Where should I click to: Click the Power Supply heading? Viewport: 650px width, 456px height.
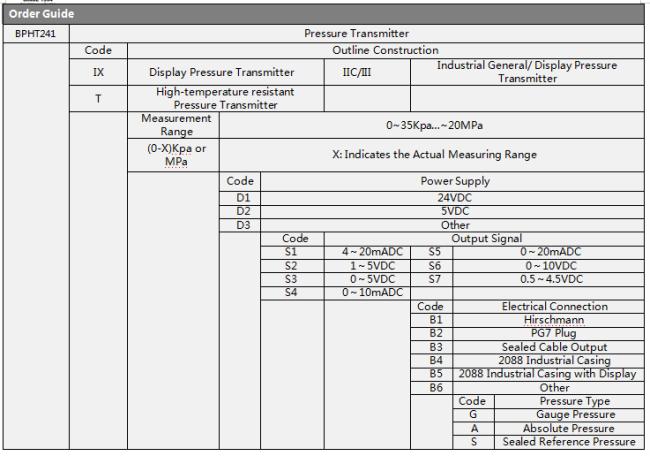(452, 184)
